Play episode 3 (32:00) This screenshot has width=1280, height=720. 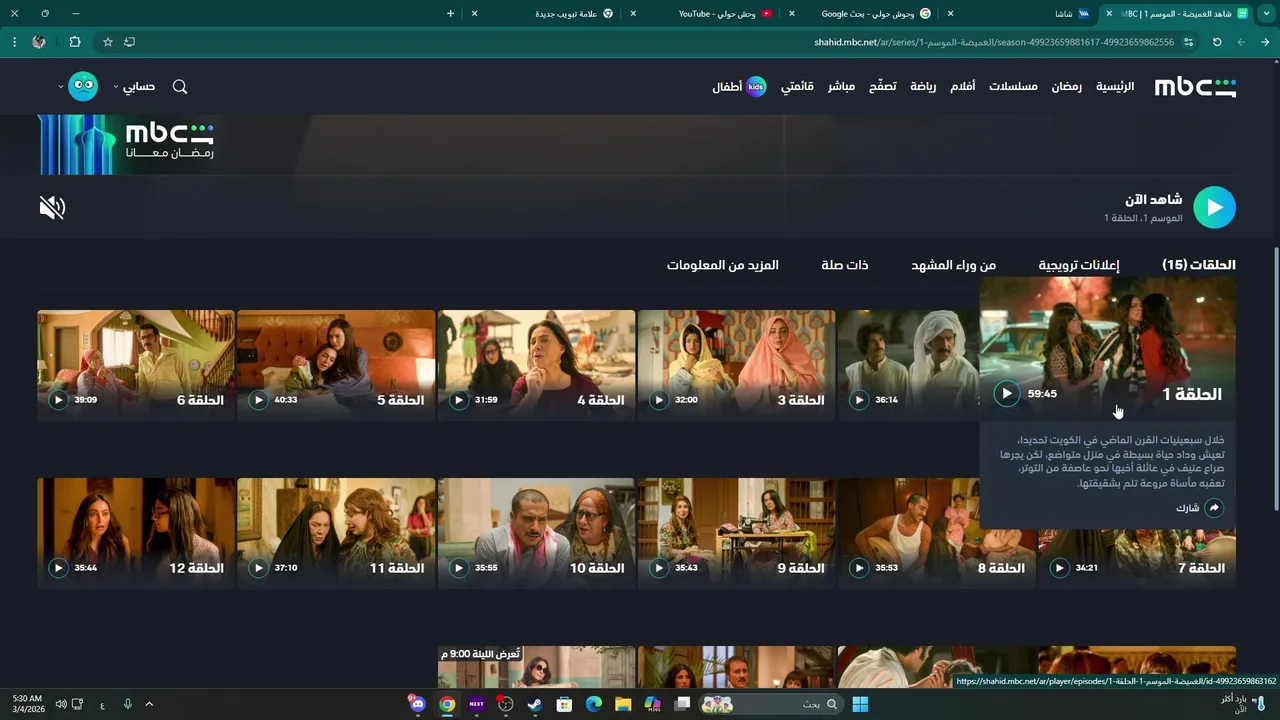[659, 400]
